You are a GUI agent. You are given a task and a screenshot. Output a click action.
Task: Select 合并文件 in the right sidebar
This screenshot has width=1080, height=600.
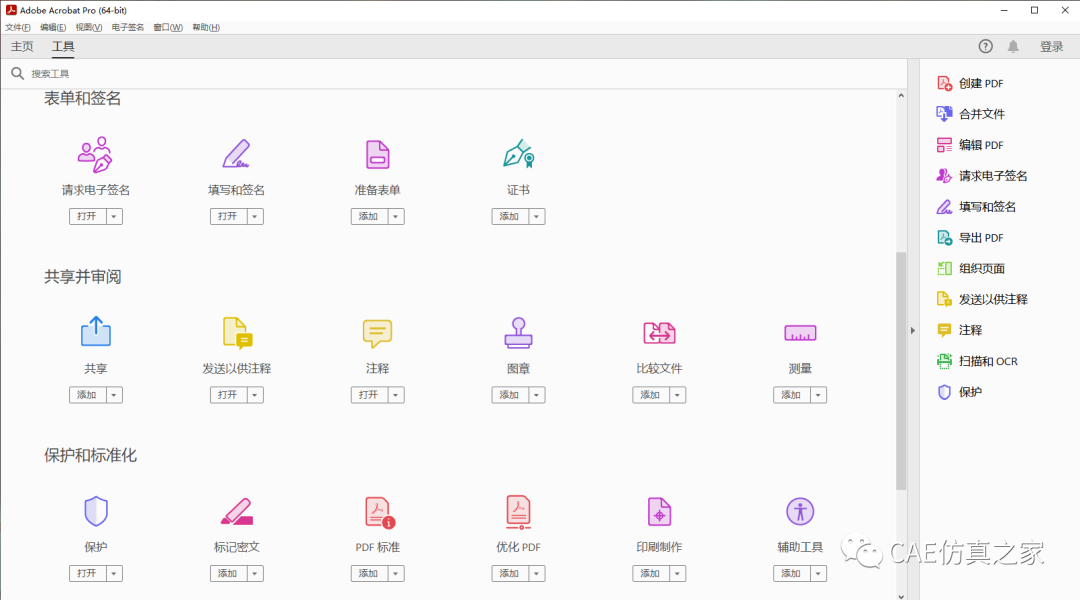coord(970,114)
